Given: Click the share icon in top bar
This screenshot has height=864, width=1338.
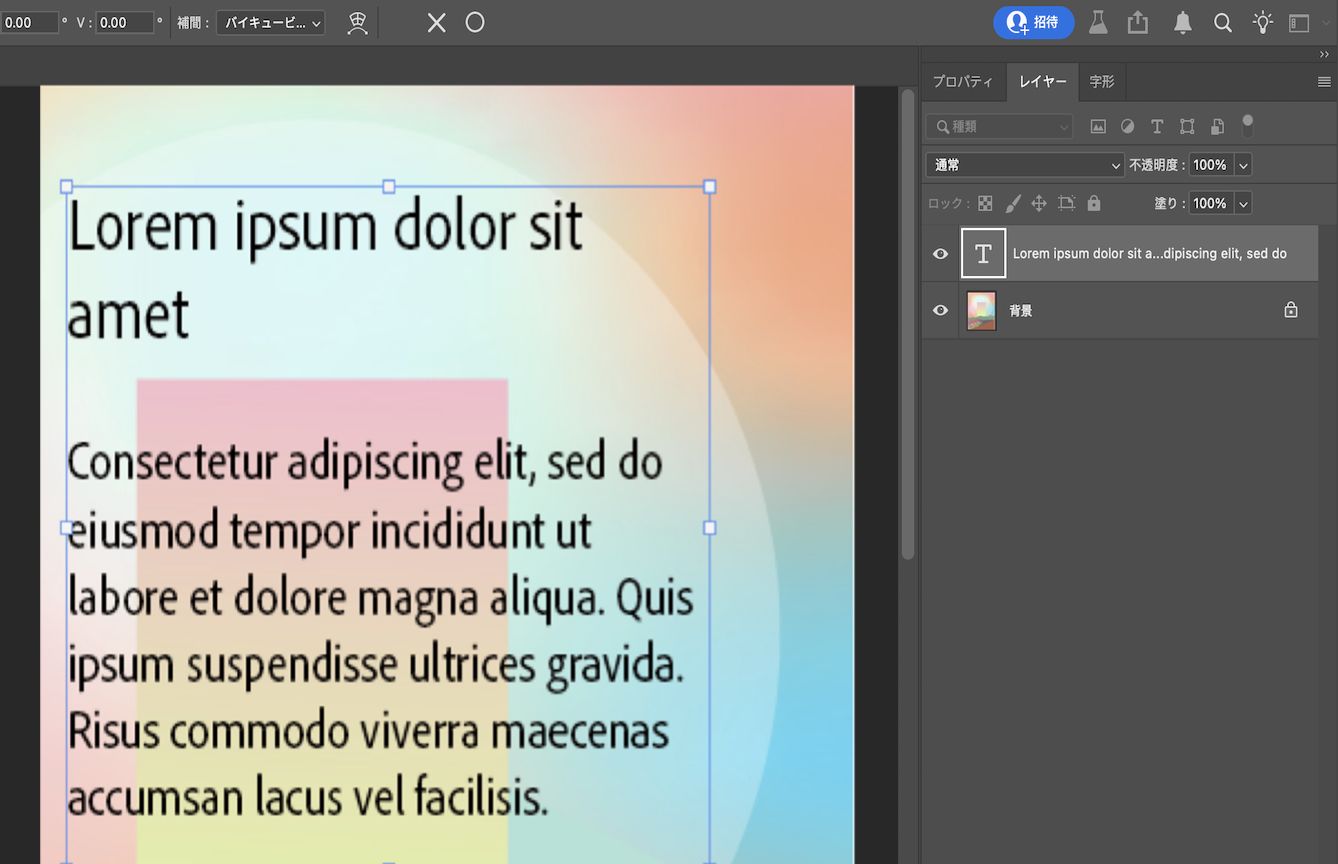Looking at the screenshot, I should tap(1138, 22).
